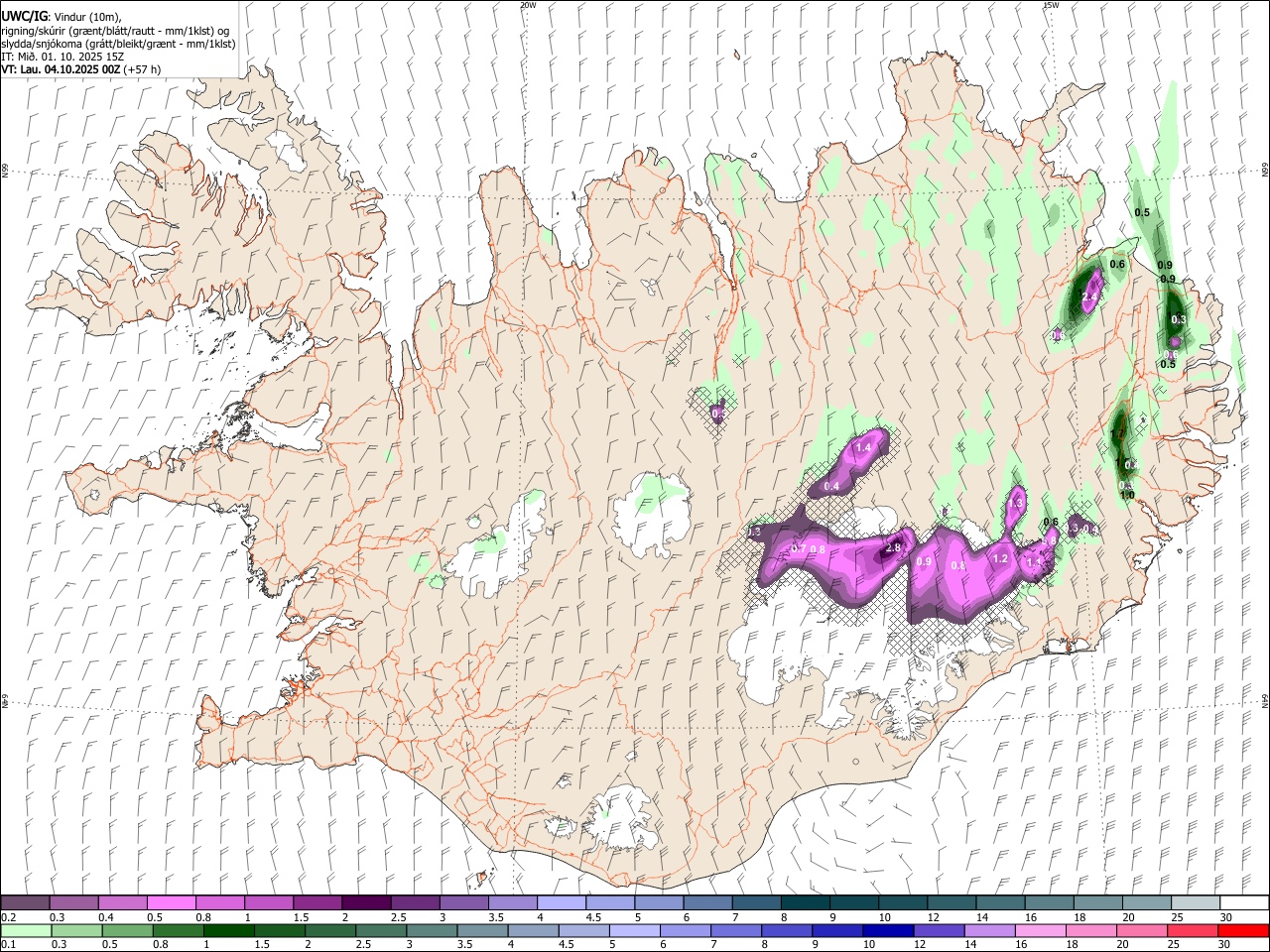
Task: Pick the lavender 4–4.5 snow scale swatch
Action: [561, 902]
